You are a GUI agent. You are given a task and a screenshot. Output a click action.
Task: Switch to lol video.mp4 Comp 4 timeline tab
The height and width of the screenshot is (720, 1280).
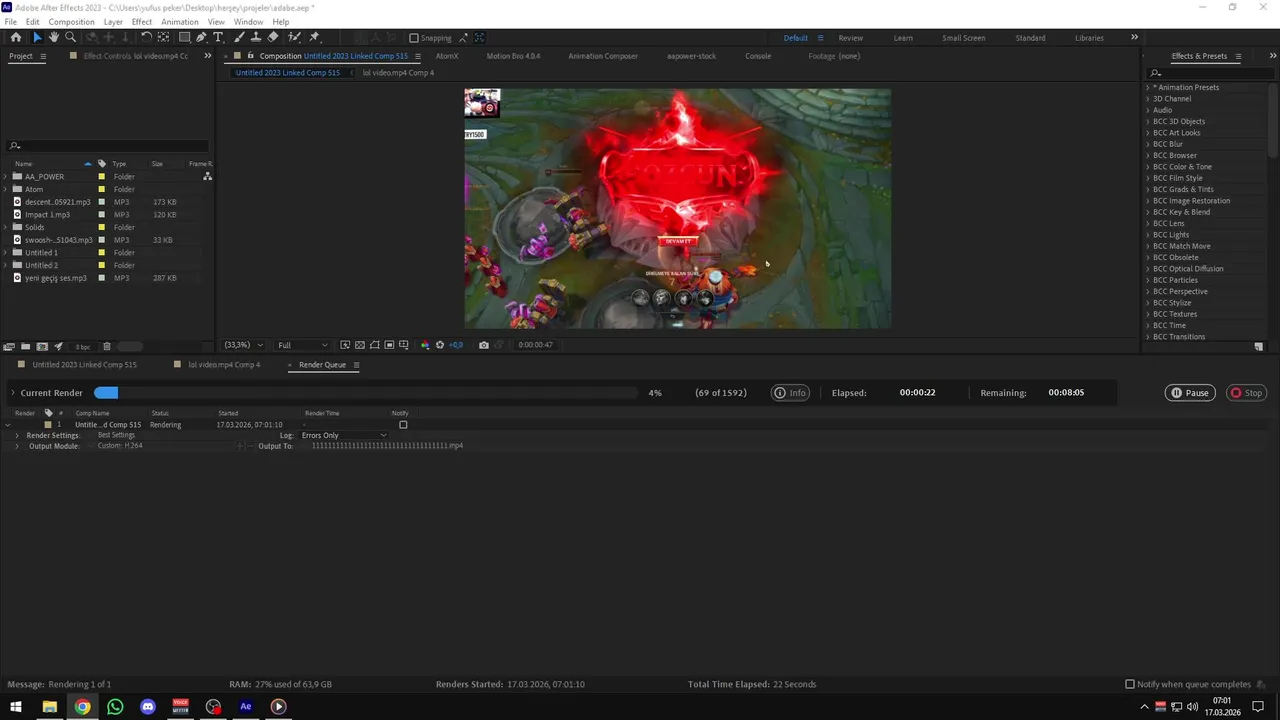coord(224,365)
